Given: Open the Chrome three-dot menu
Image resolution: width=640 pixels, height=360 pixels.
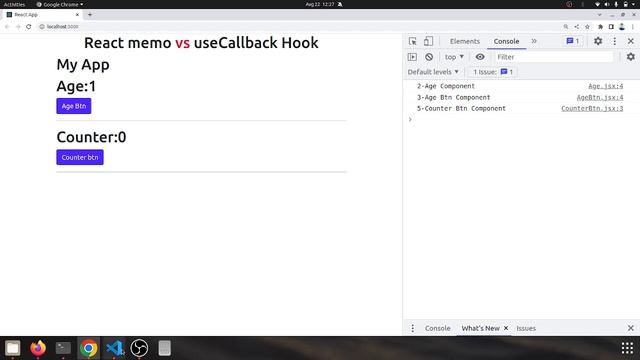Looking at the screenshot, I should coord(633,27).
